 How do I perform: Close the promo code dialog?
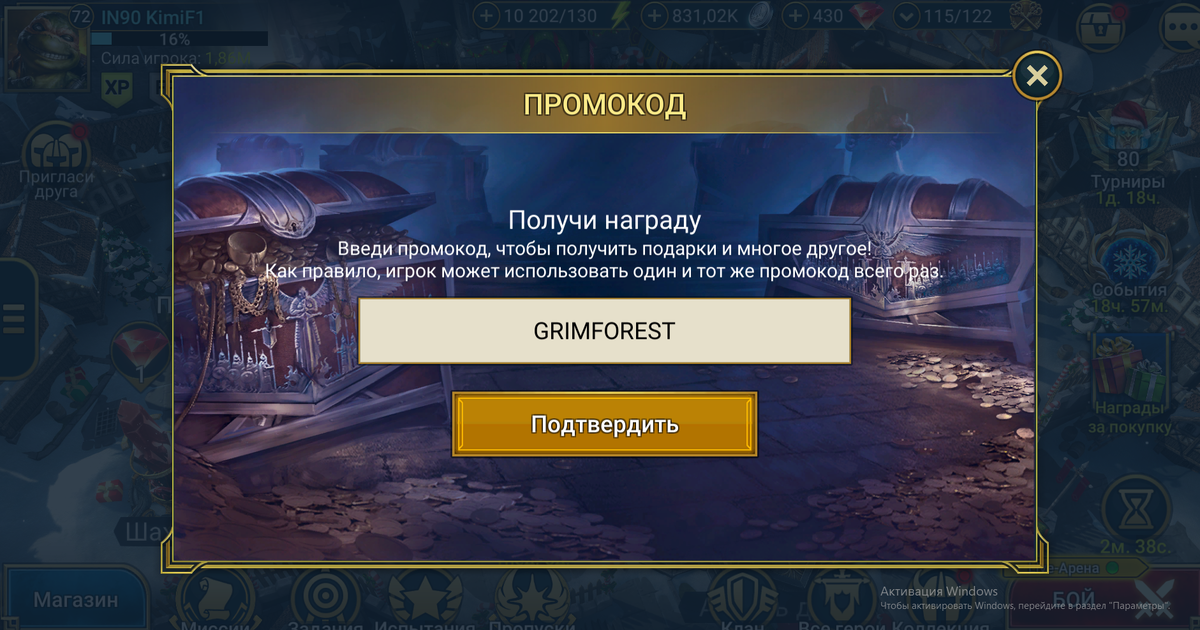1037,75
